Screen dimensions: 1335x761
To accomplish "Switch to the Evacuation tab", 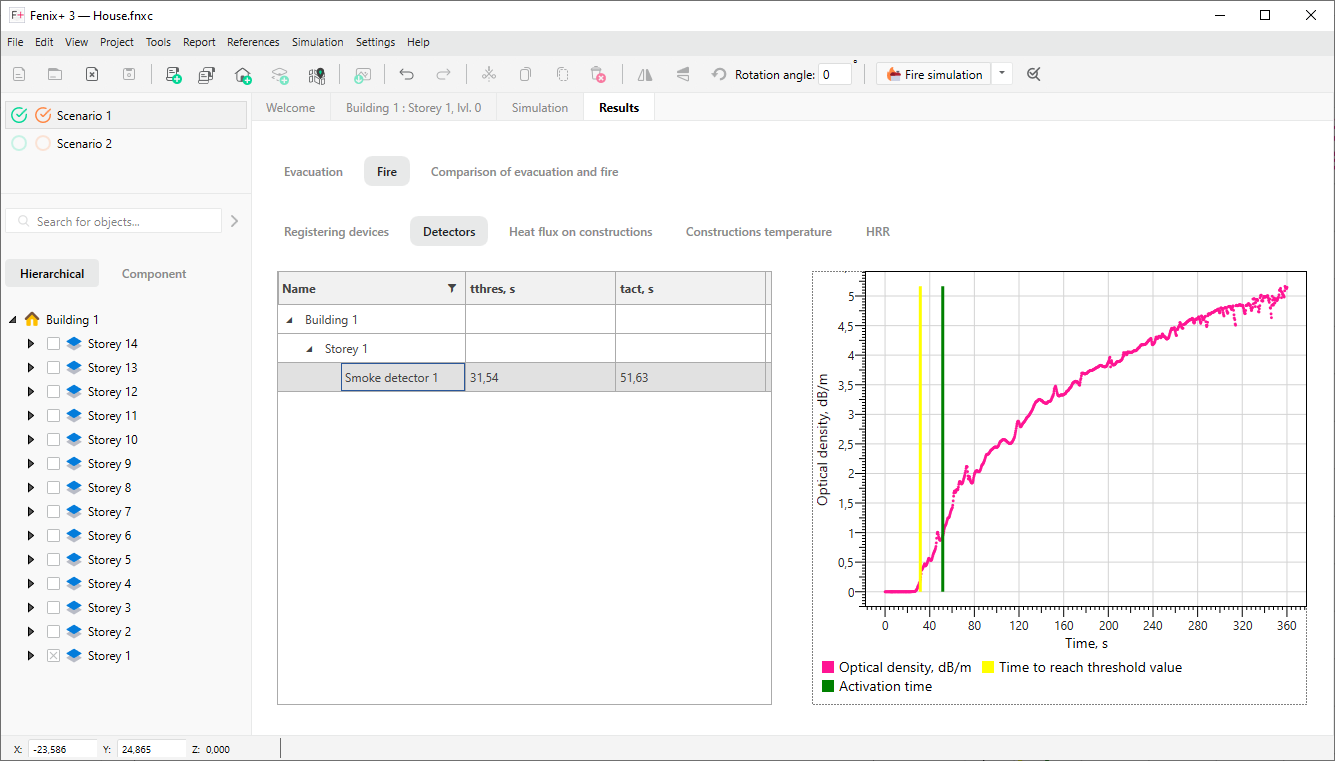I will point(313,171).
